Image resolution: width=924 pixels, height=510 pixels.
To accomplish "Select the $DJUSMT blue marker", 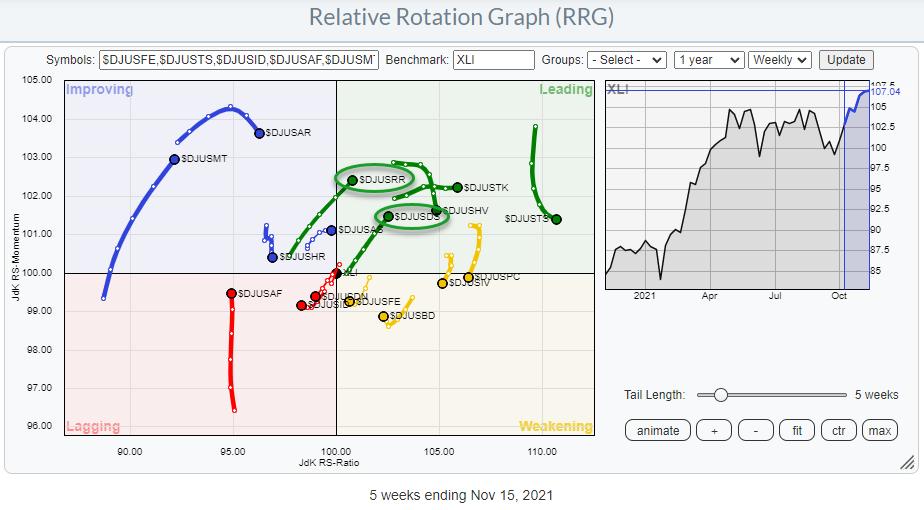I will pos(174,159).
